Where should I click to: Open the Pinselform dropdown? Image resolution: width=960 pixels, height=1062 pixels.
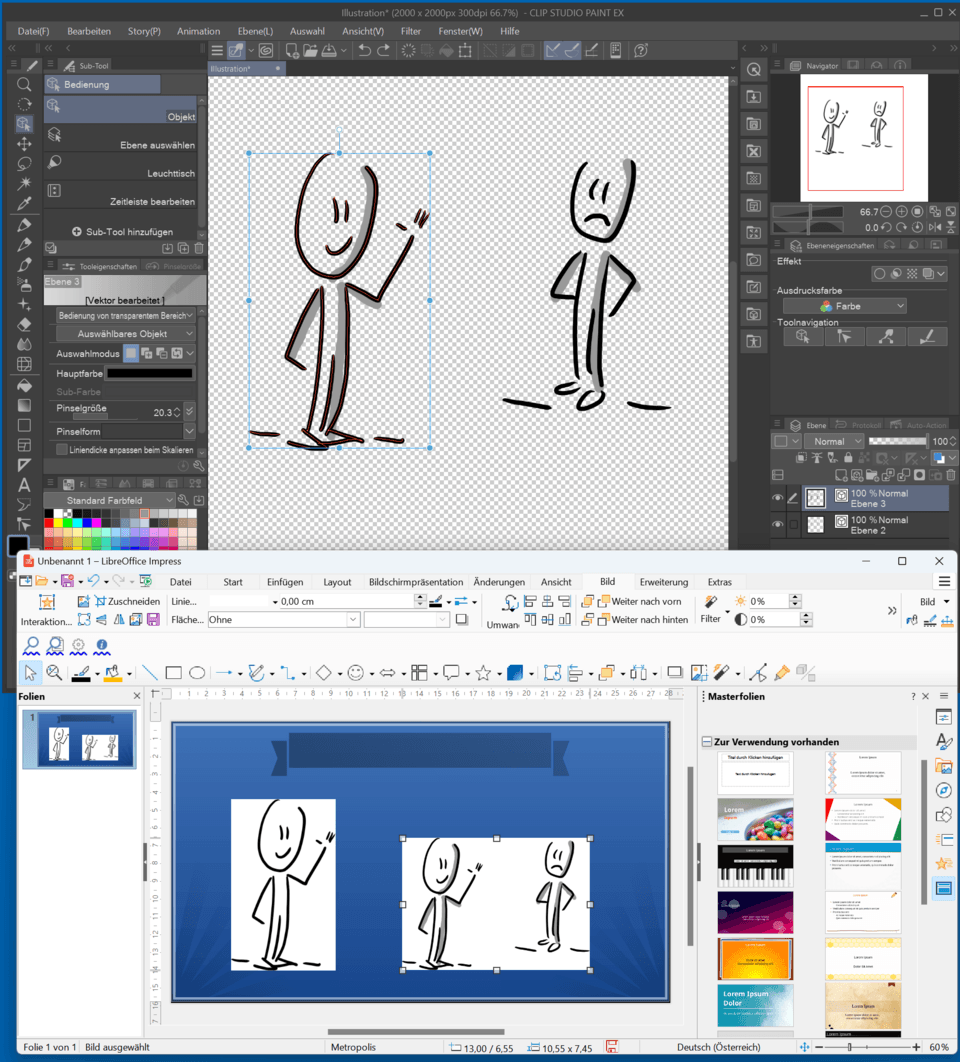188,431
